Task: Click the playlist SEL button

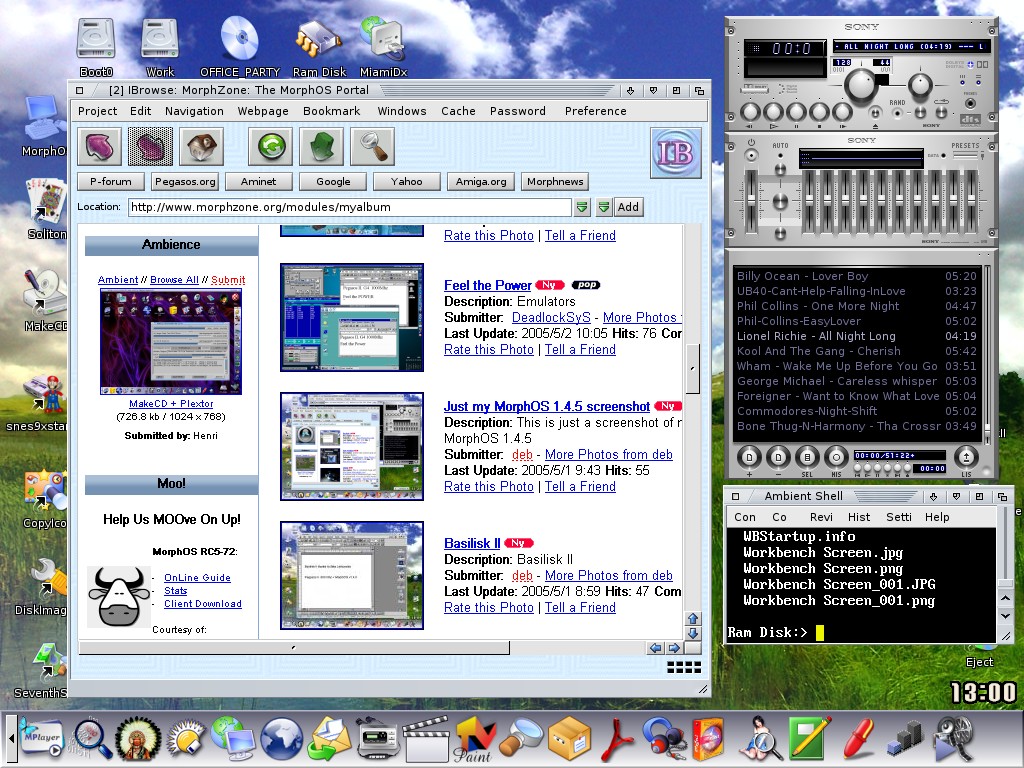Action: (x=807, y=457)
